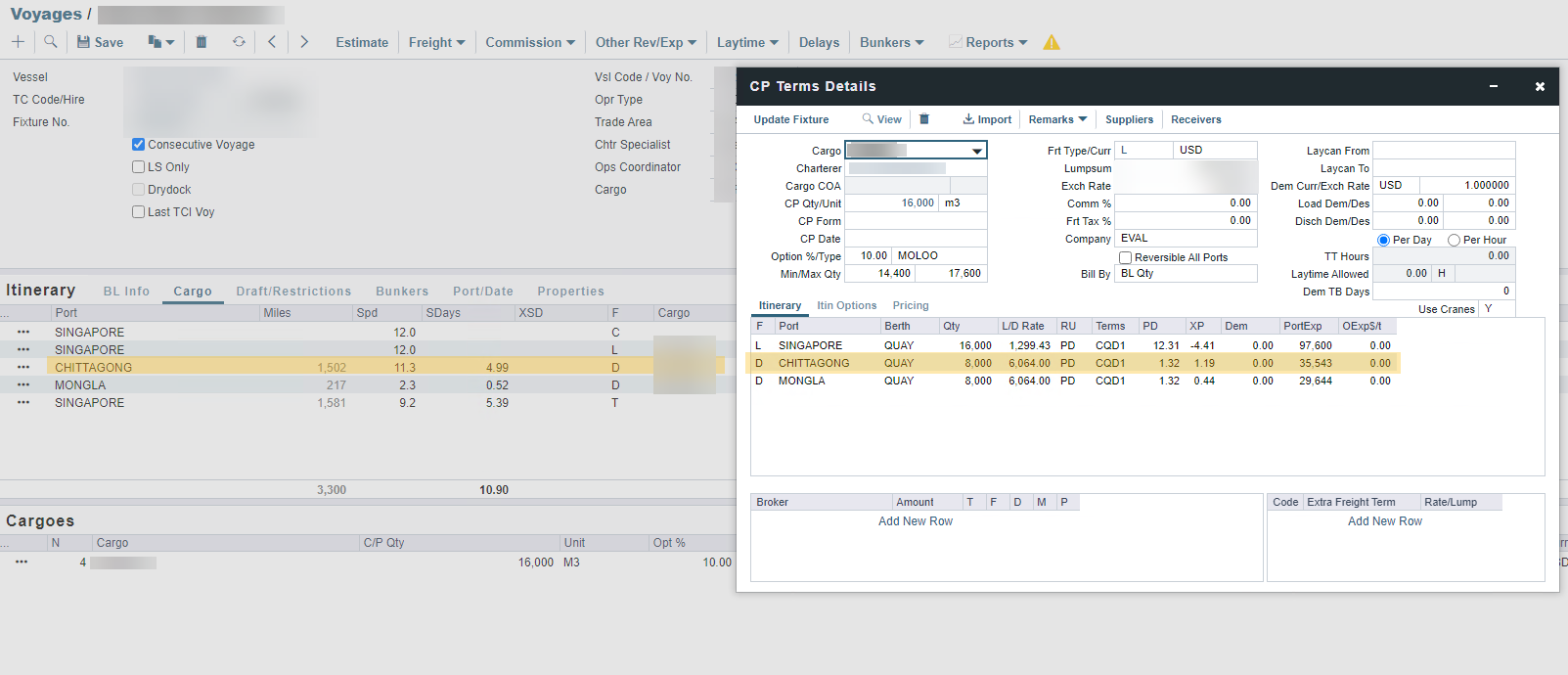Uncheck the Consecutive Voyage checkbox

pyautogui.click(x=139, y=145)
